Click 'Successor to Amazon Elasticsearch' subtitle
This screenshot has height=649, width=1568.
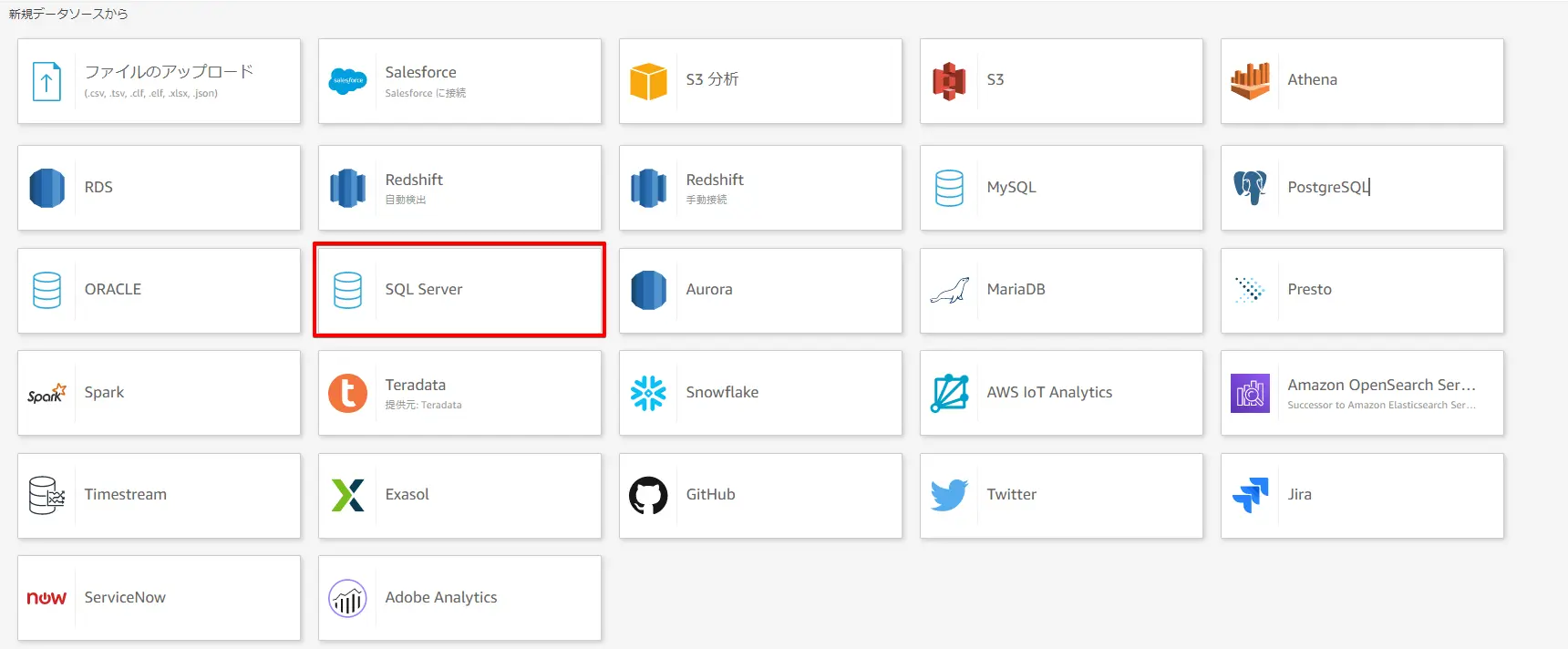click(1382, 405)
